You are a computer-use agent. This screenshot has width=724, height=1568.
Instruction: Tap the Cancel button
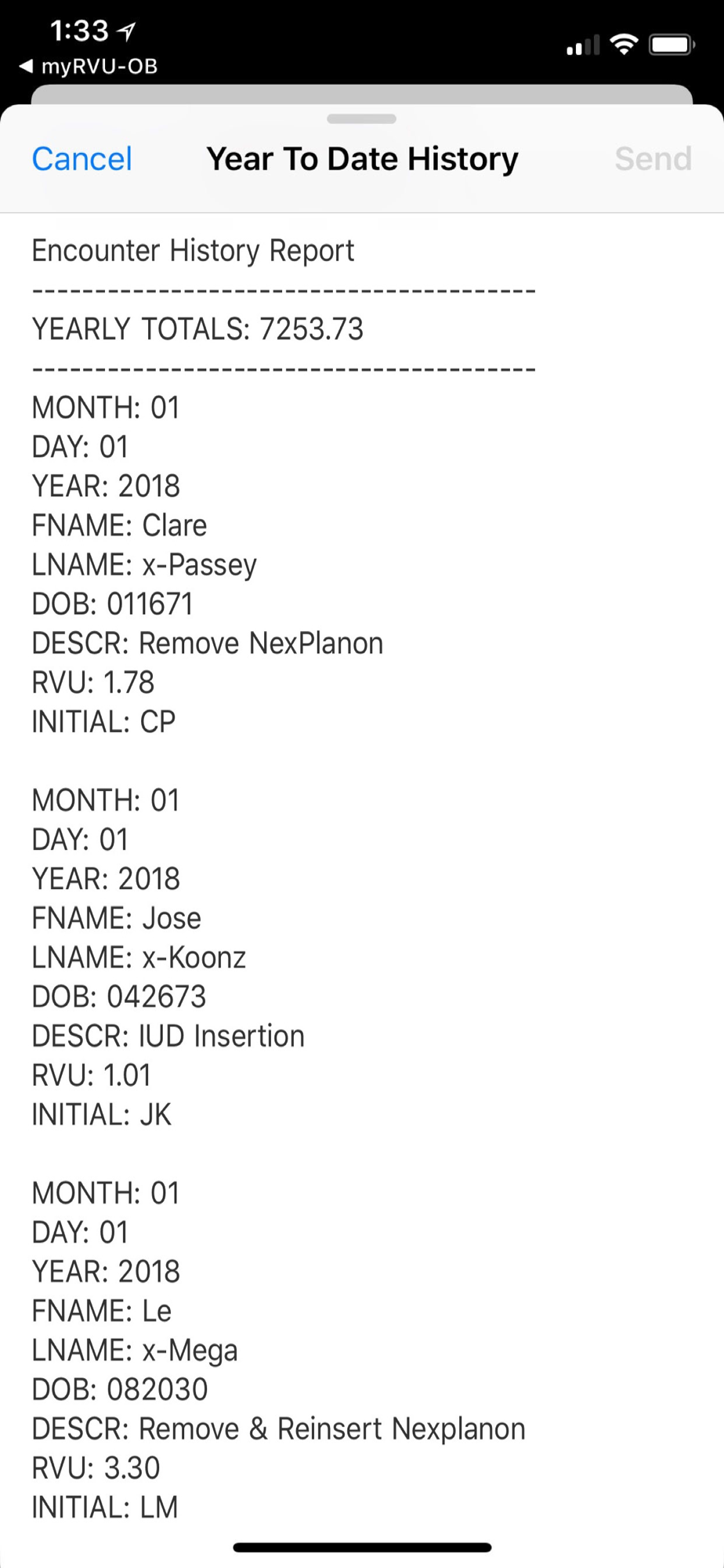click(x=81, y=159)
